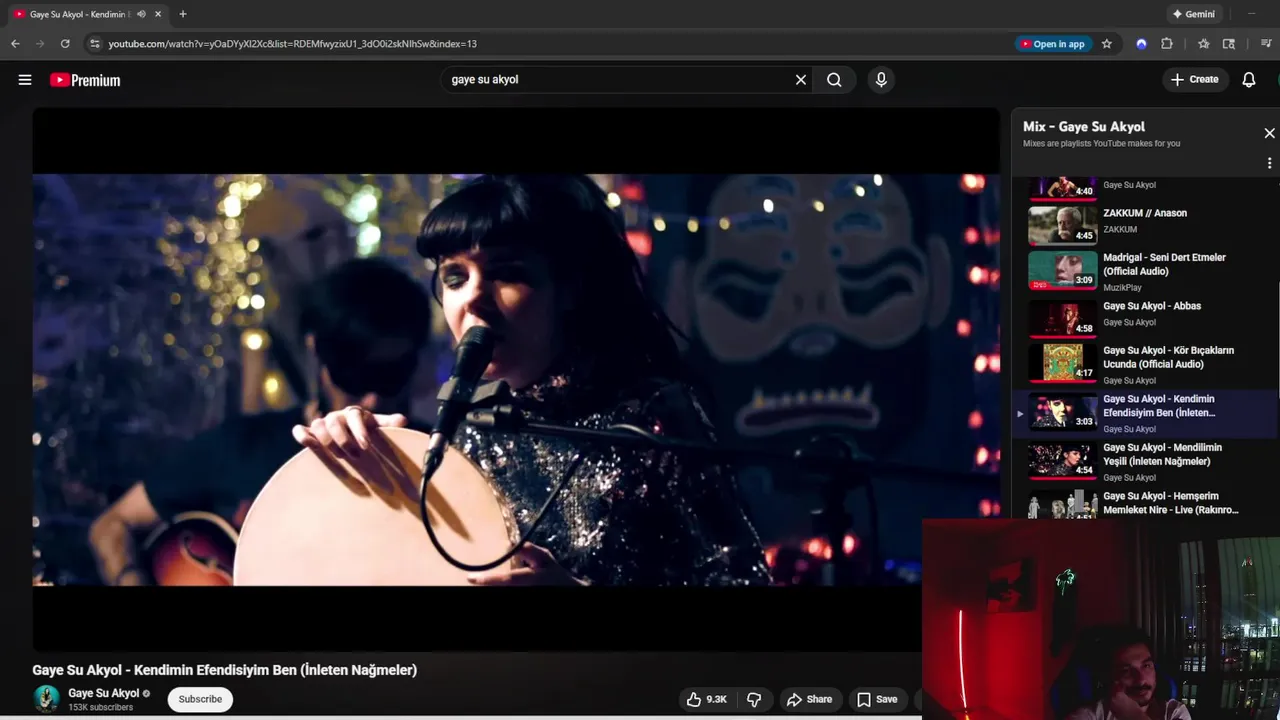Play Kör Bıçakların Ucunda (Official Audio)

pyautogui.click(x=1168, y=357)
